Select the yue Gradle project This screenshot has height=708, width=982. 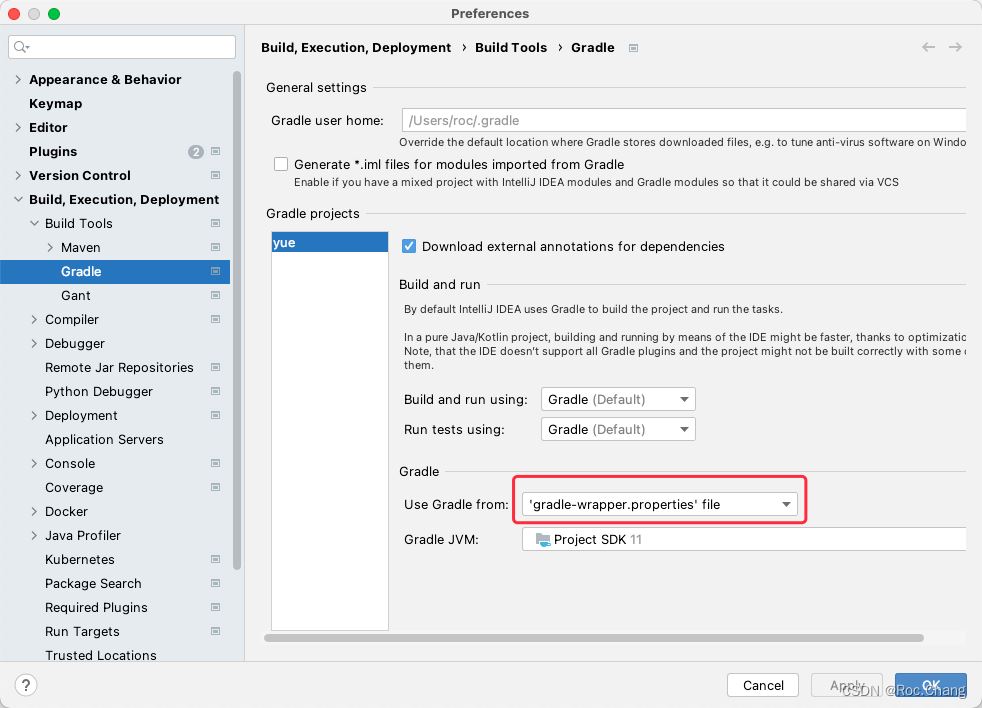[x=329, y=242]
